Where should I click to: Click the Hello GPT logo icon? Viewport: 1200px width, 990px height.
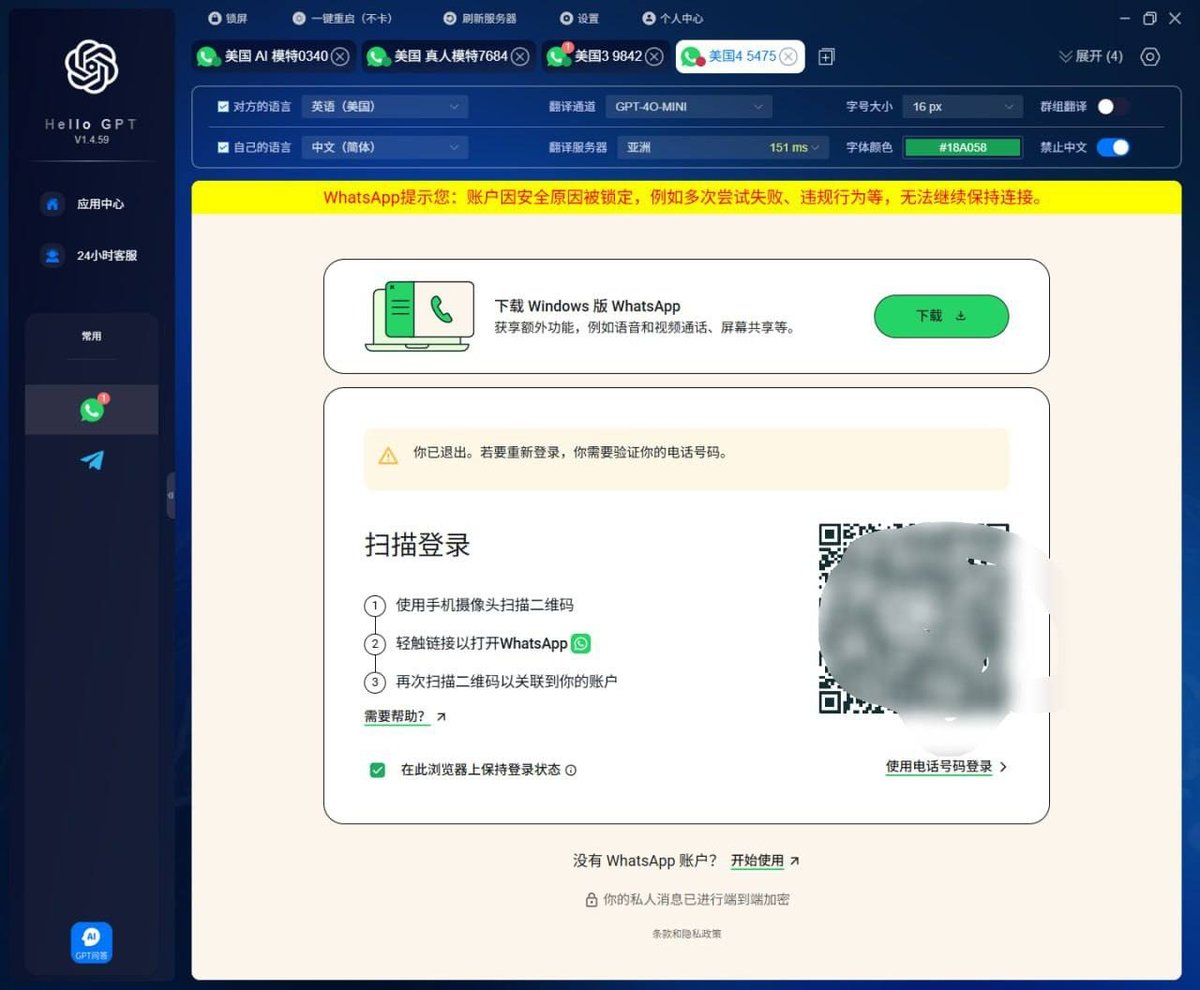click(x=91, y=67)
